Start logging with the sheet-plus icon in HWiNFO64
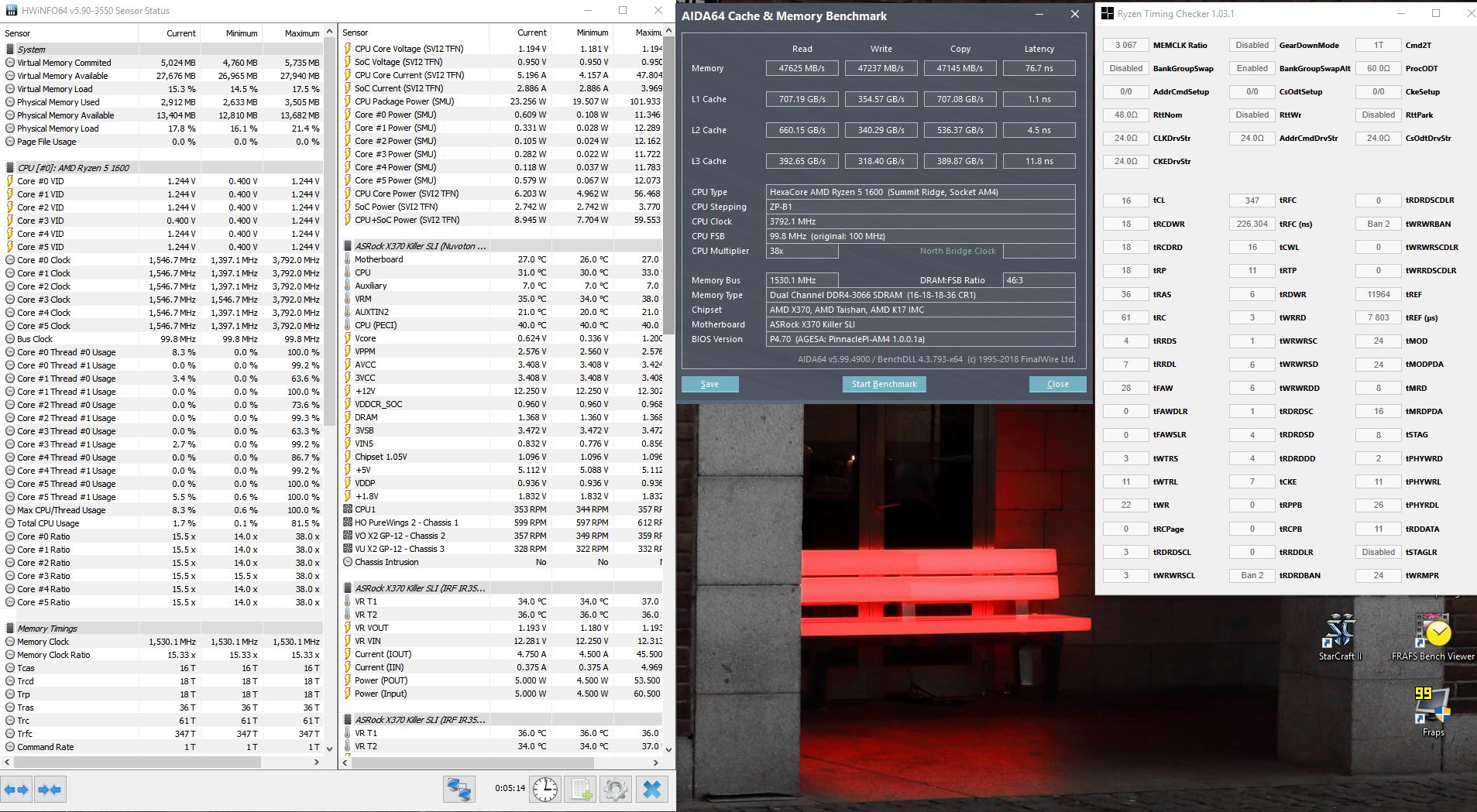Screen dimensions: 1477x812 click(581, 790)
